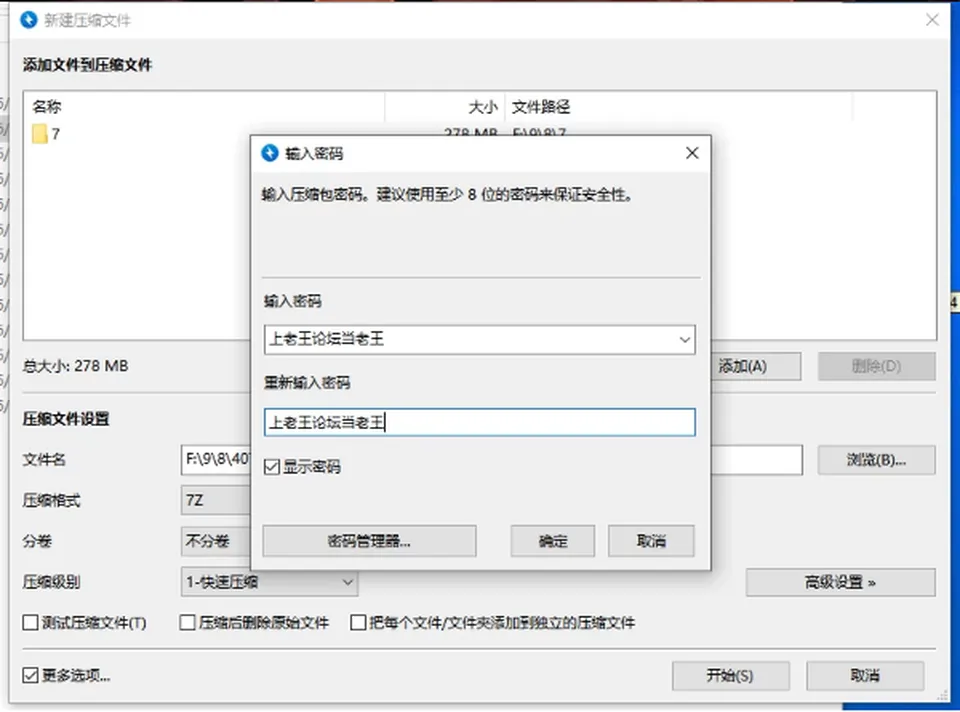Open the 密码管理器 button

click(369, 541)
